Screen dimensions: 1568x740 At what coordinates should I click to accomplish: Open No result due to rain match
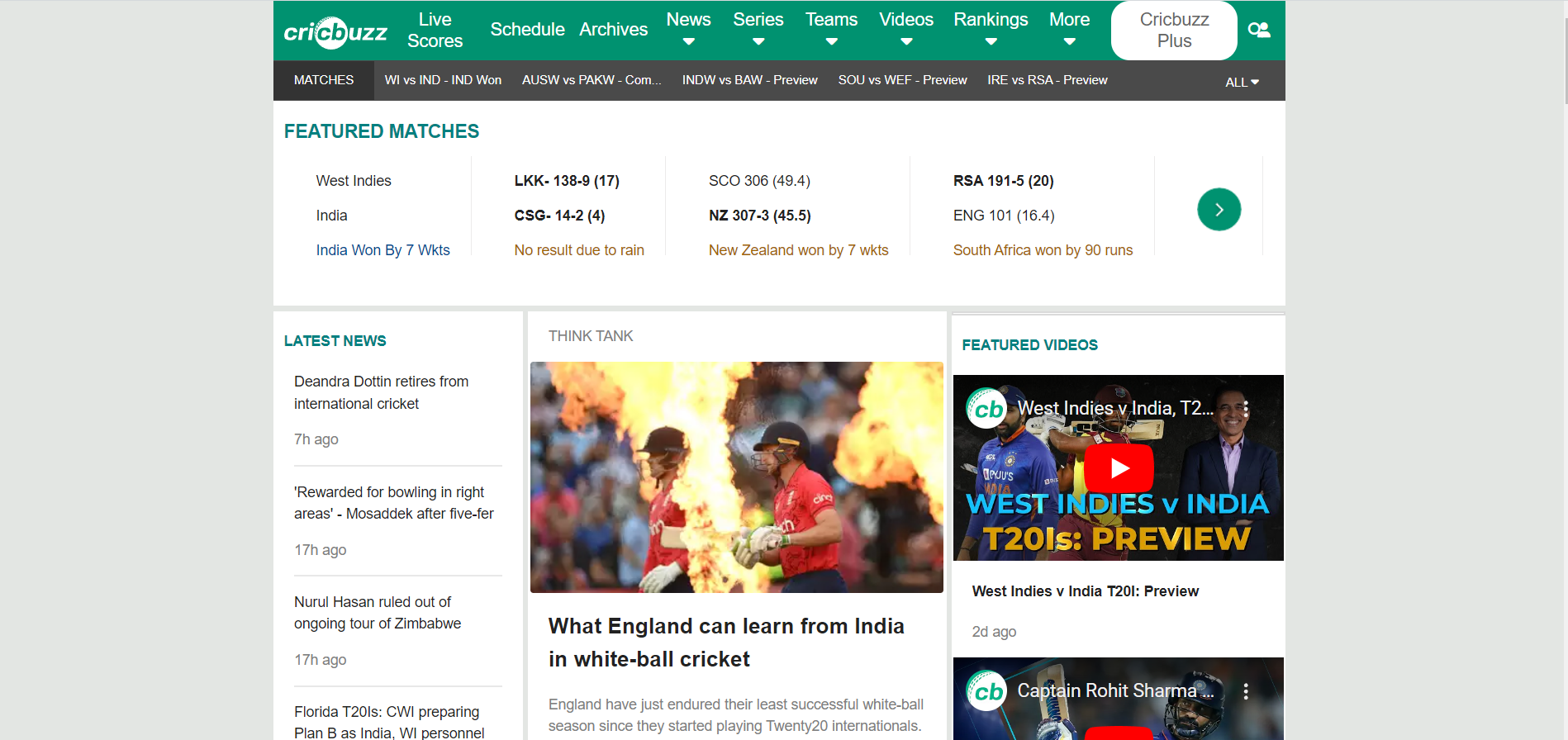point(579,250)
